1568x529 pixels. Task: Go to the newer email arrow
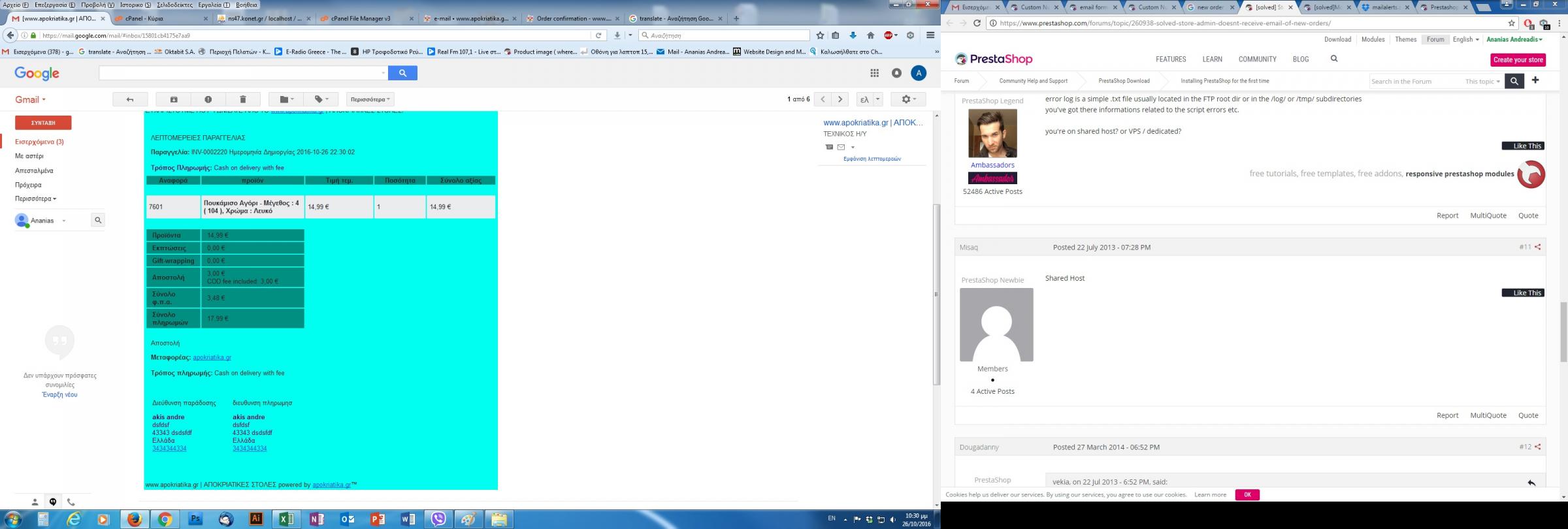click(x=823, y=99)
